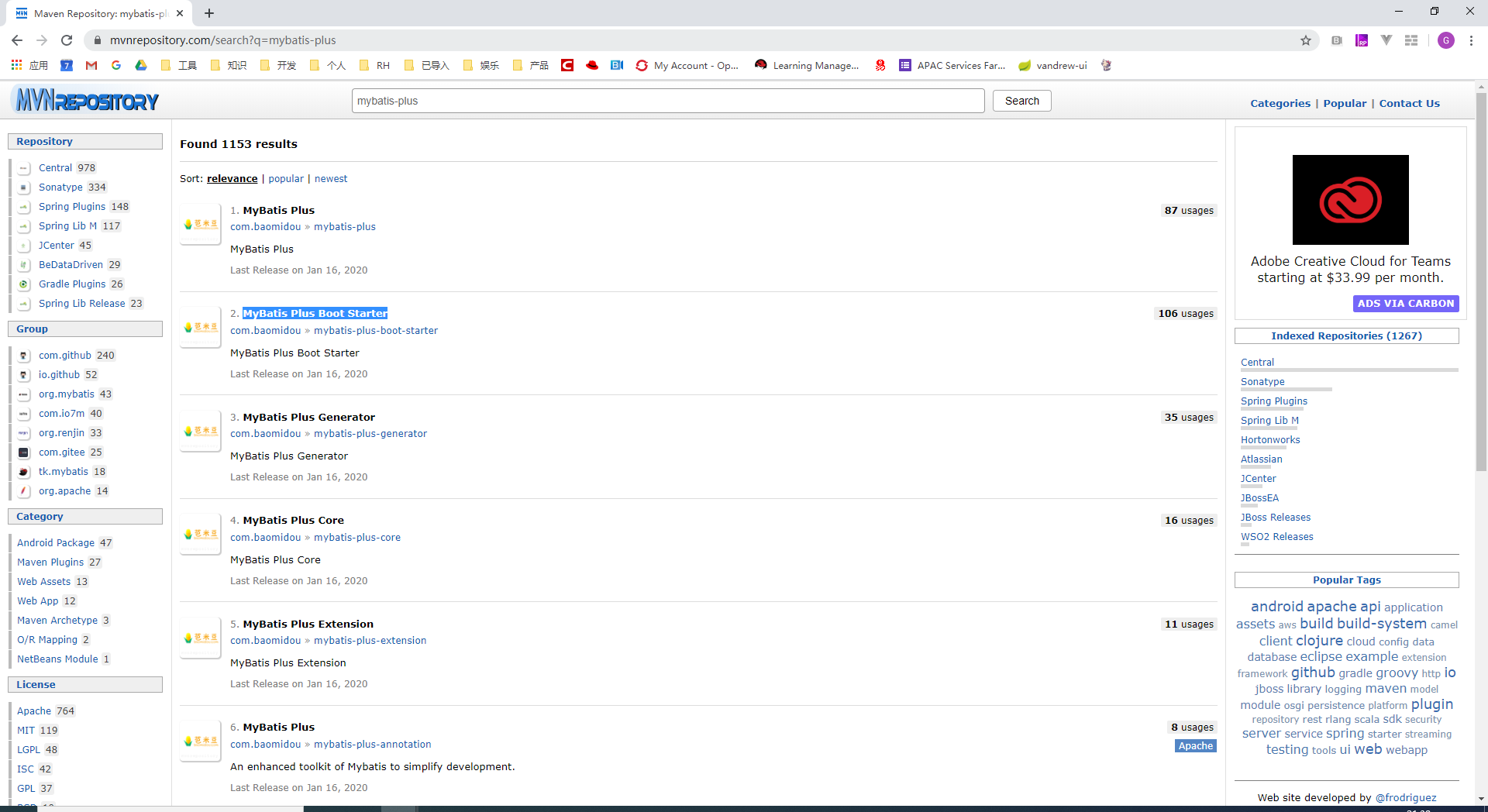Expand the 工具 bookmark folder
This screenshot has width=1488, height=812.
pos(179,65)
